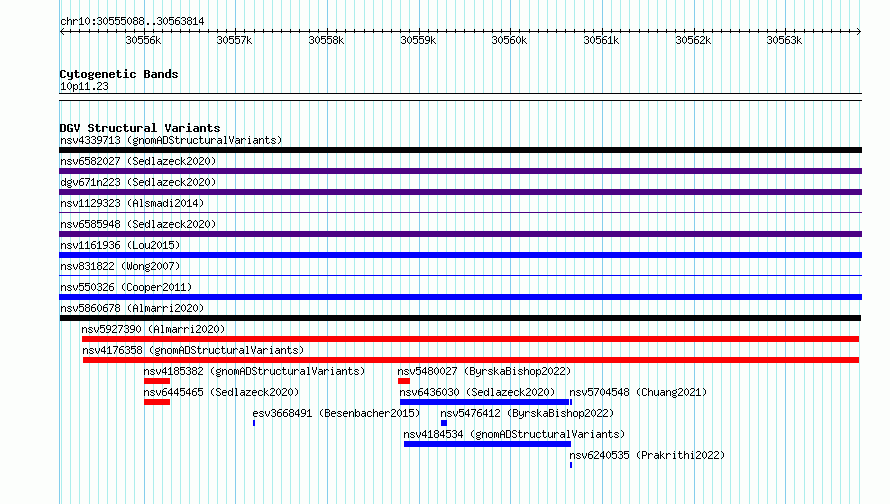Select the nsv6445465 (Sedlazeck2020) label
This screenshot has height=504, width=890.
pyautogui.click(x=221, y=392)
